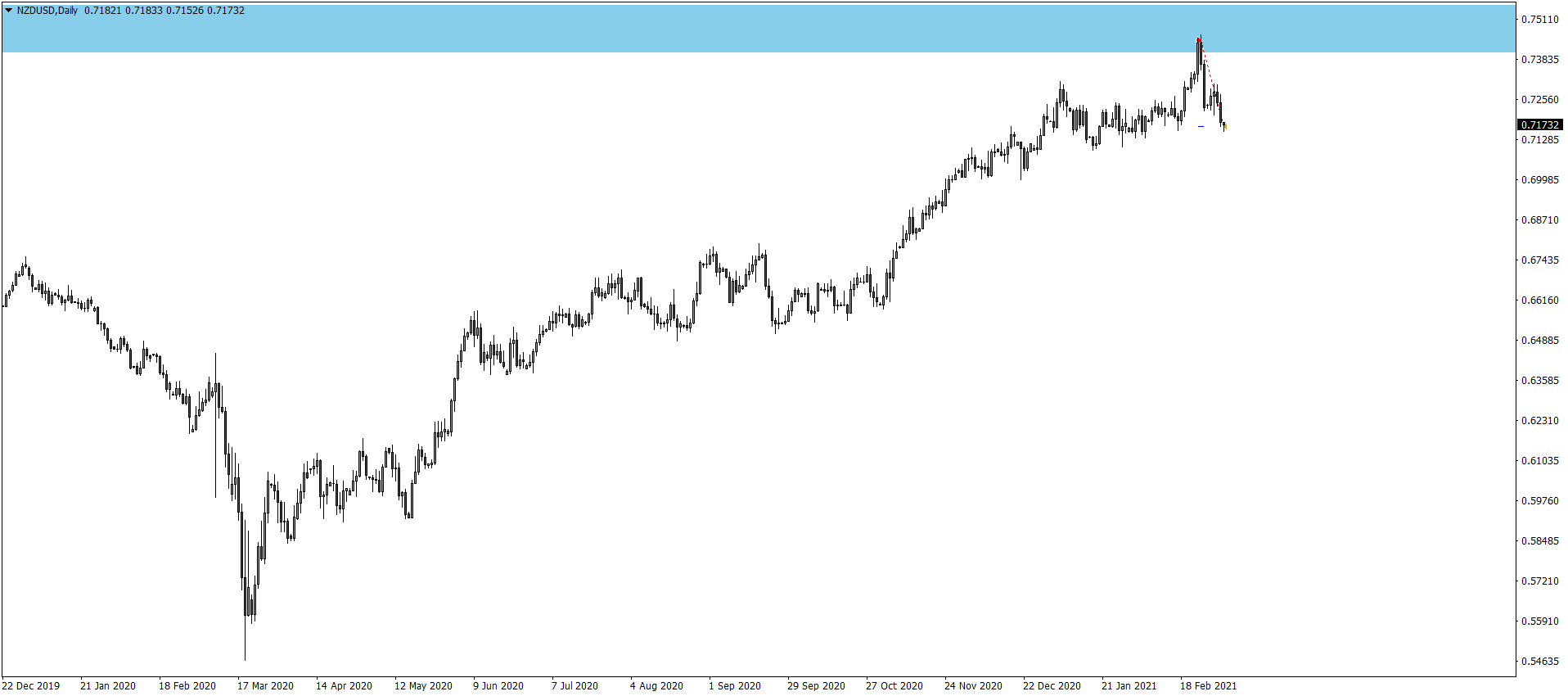Click price level 0.58485 on scale

pyautogui.click(x=1539, y=540)
